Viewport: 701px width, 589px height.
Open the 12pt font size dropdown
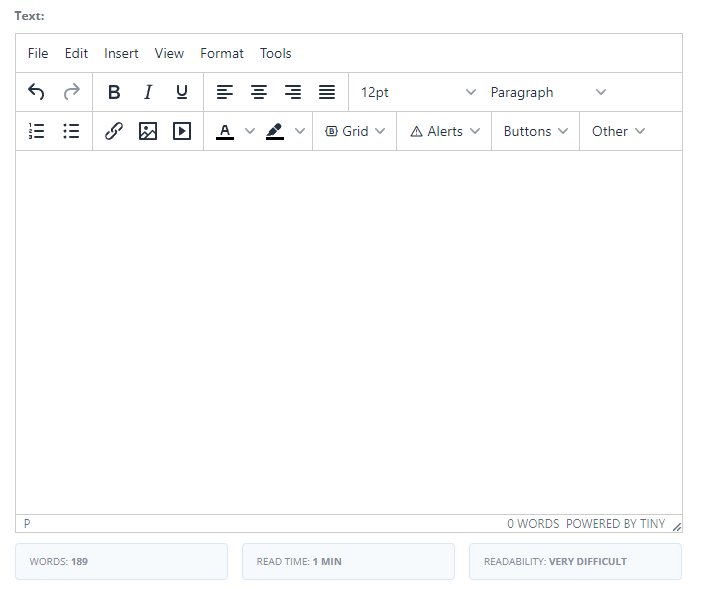click(x=417, y=92)
